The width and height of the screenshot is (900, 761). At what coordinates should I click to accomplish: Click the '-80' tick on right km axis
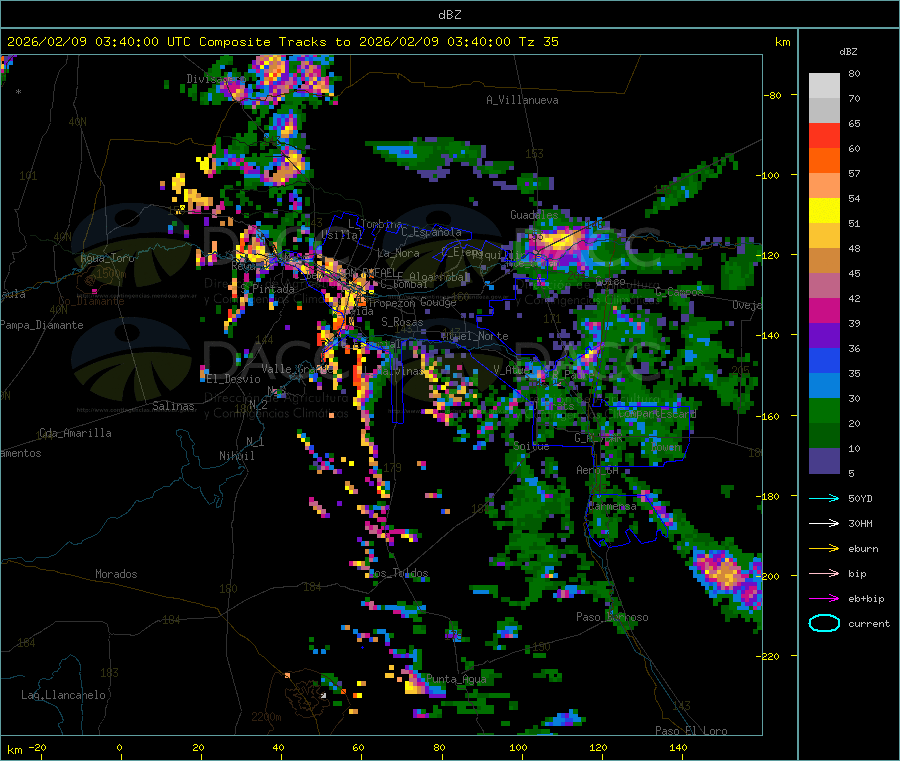(773, 95)
